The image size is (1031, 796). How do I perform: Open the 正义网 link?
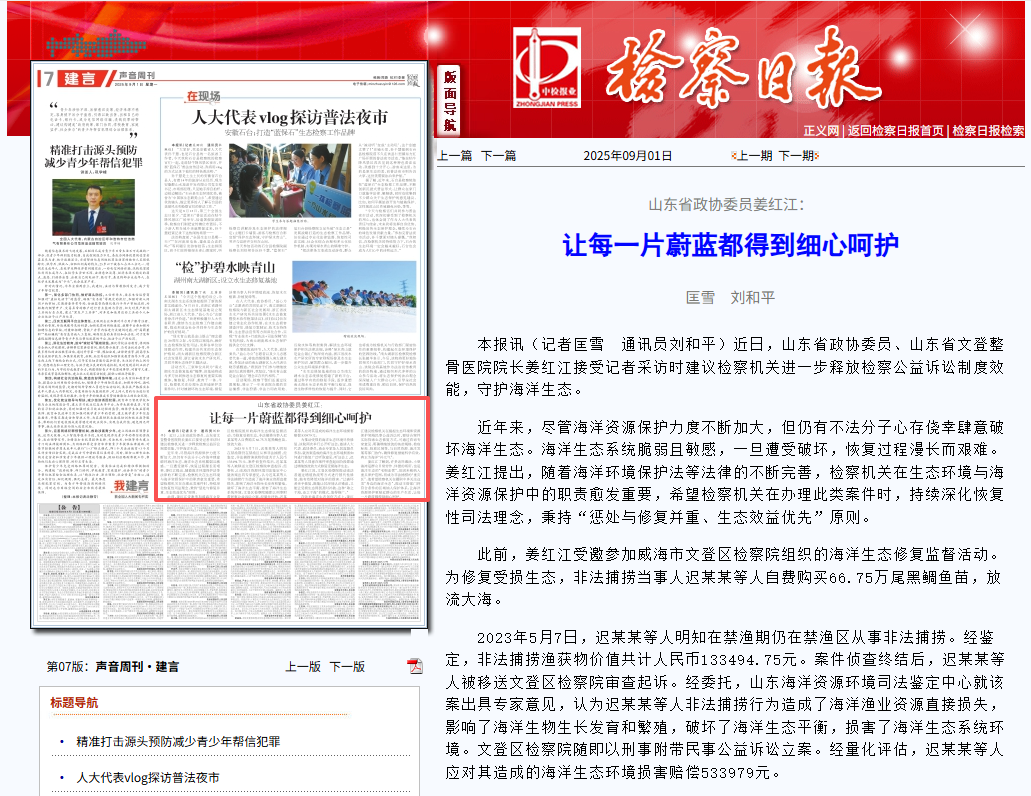click(821, 130)
